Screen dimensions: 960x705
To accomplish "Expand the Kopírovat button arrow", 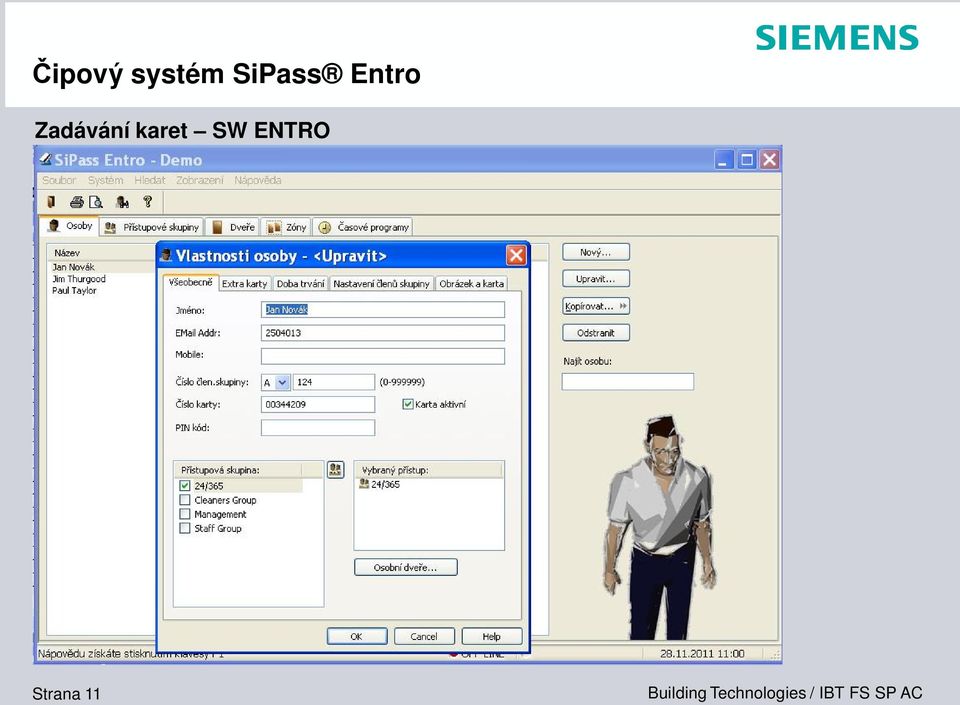I will [623, 306].
